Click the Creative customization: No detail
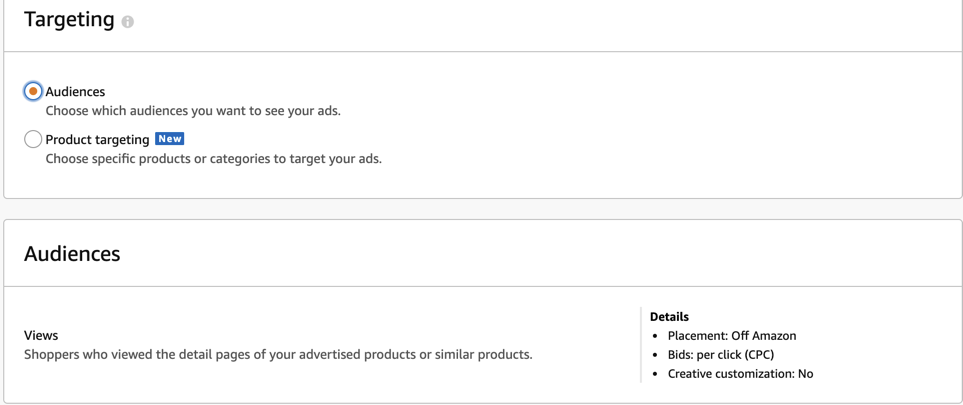The width and height of the screenshot is (963, 405). coord(741,374)
